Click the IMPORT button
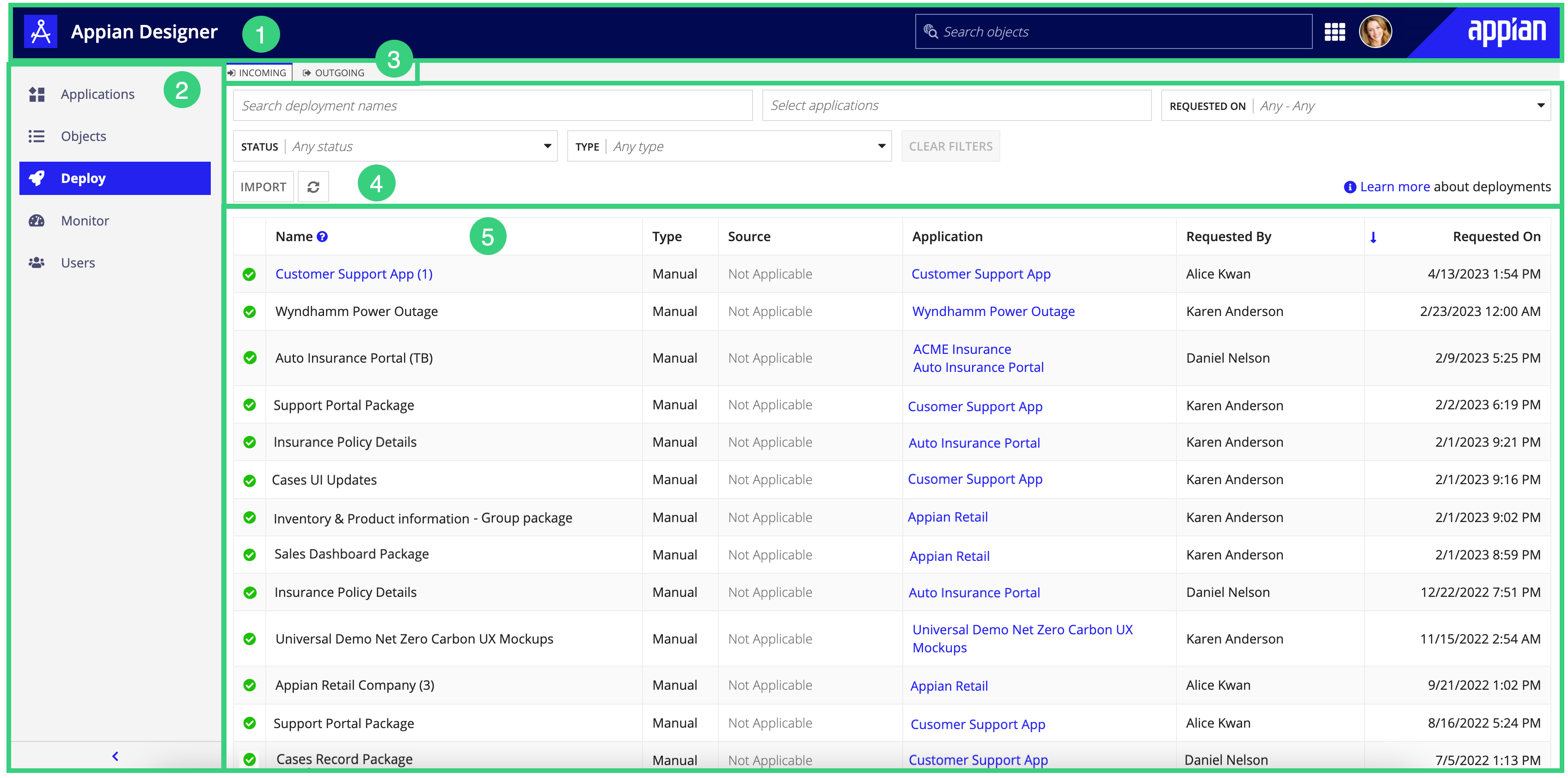 [263, 187]
